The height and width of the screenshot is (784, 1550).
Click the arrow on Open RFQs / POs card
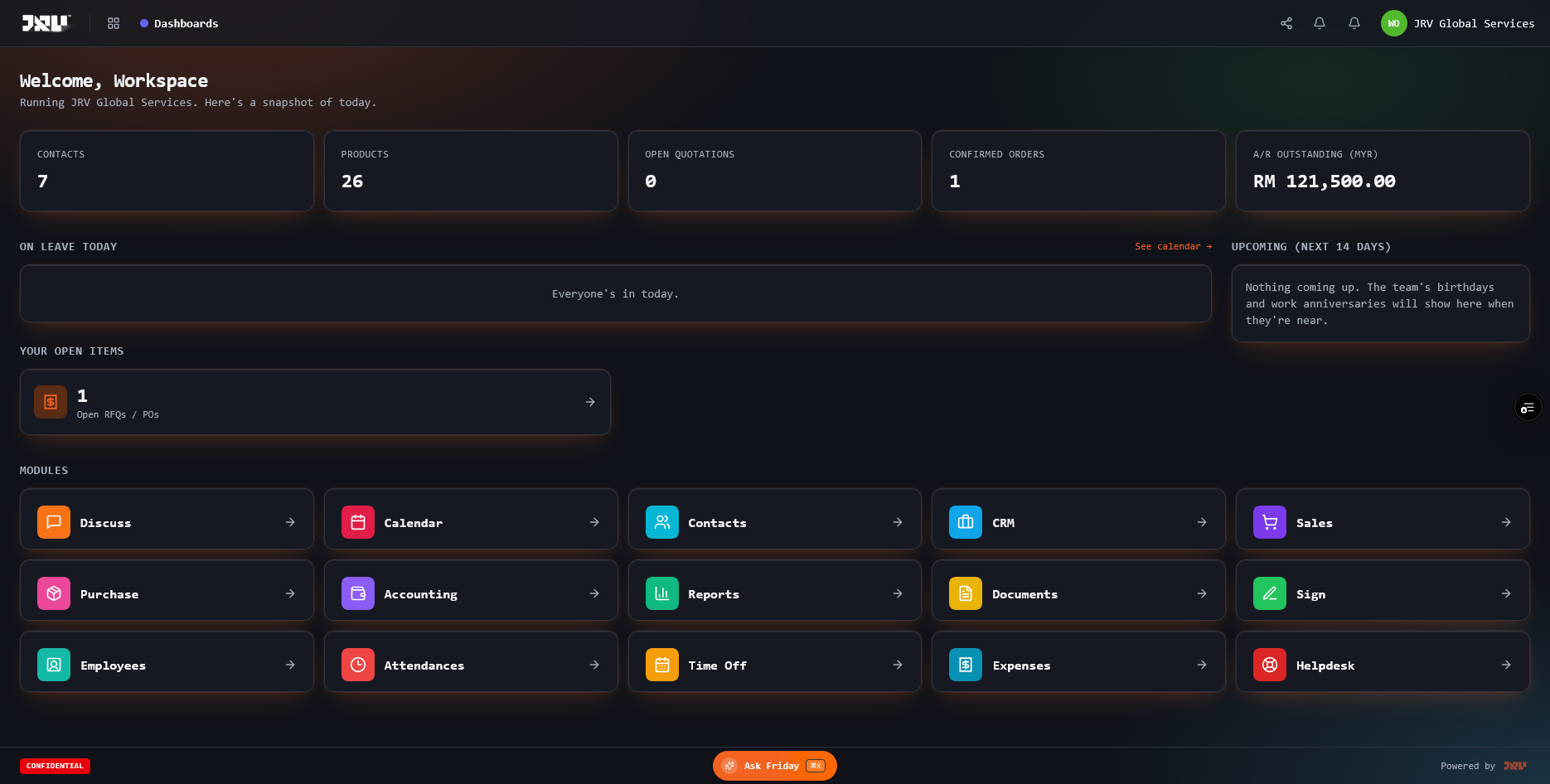coord(590,402)
